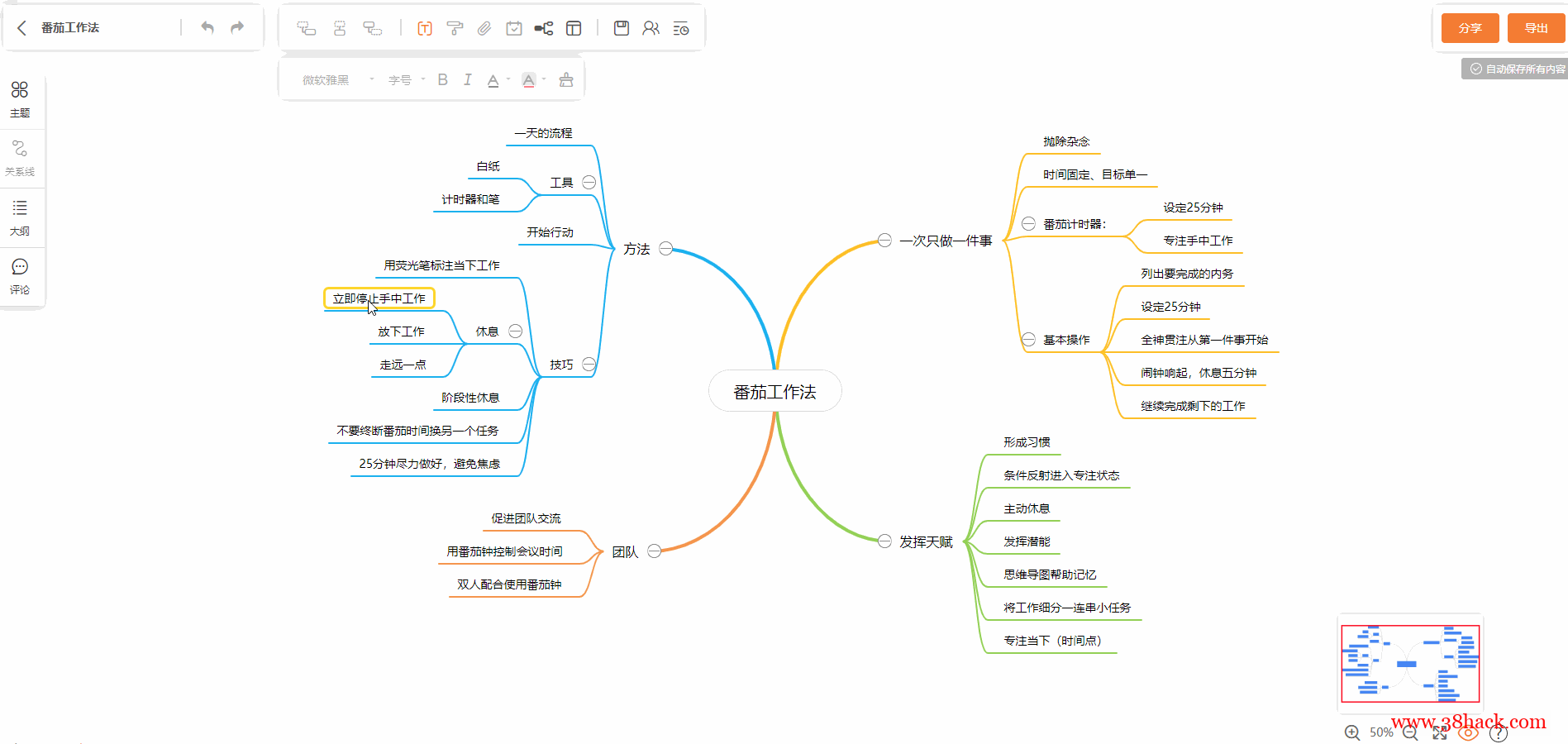Toggle bold text formatting
The width and height of the screenshot is (1568, 744).
(x=443, y=80)
